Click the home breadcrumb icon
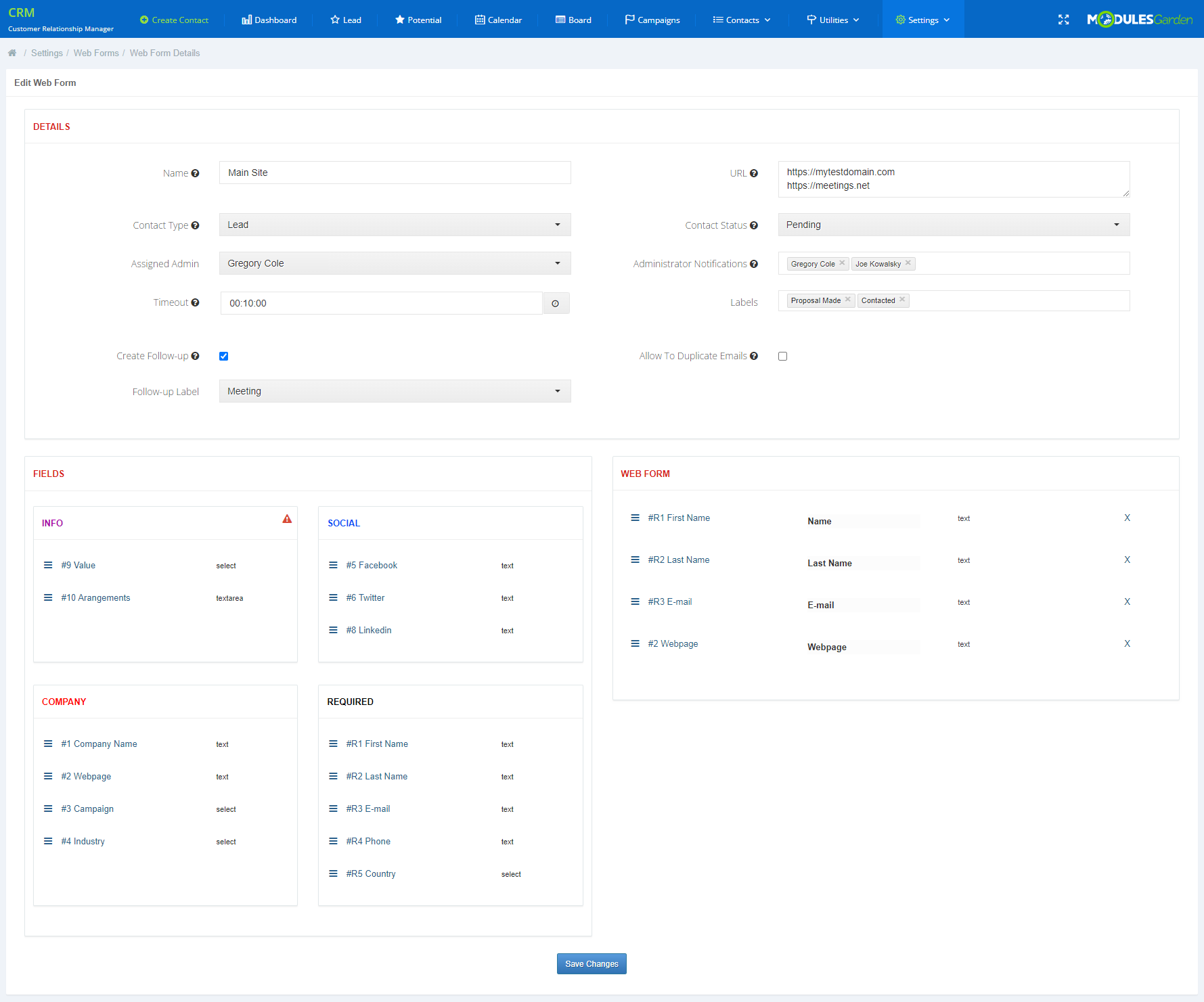Viewport: 1204px width, 1002px height. pos(12,53)
